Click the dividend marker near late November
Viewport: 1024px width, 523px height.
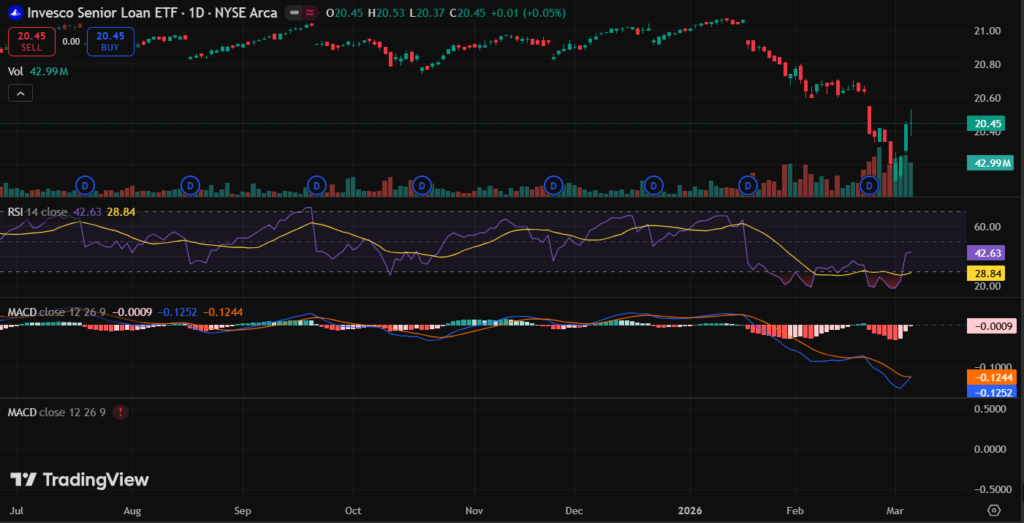pos(551,185)
